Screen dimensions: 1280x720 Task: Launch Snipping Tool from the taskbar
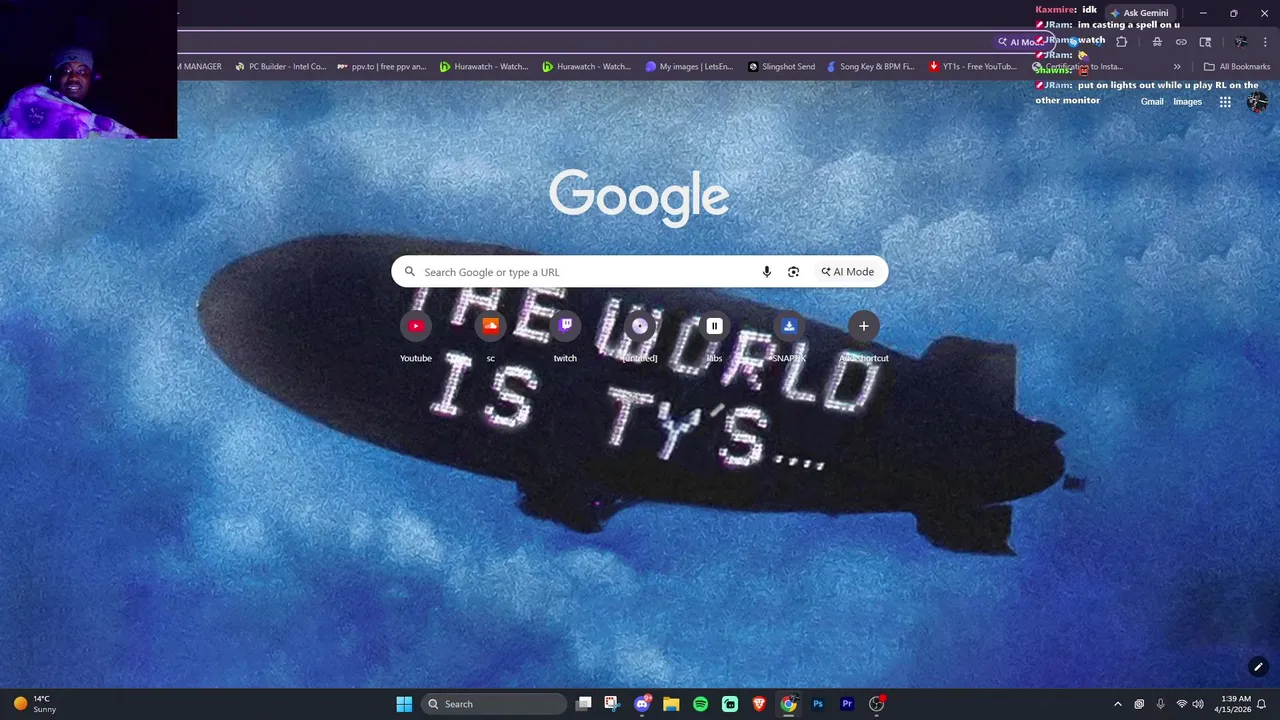click(x=612, y=704)
